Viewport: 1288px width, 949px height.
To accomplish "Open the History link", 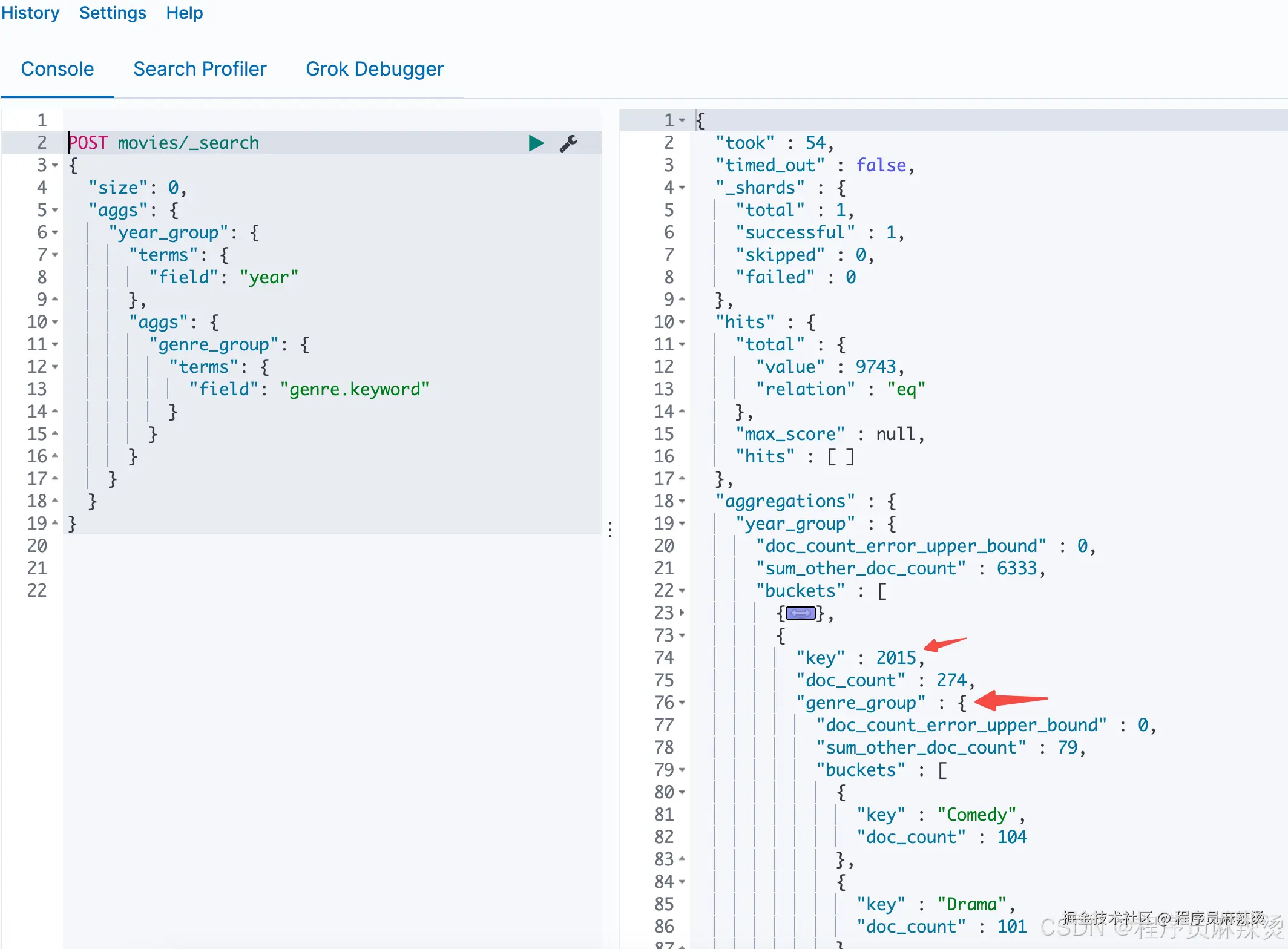I will pos(30,13).
